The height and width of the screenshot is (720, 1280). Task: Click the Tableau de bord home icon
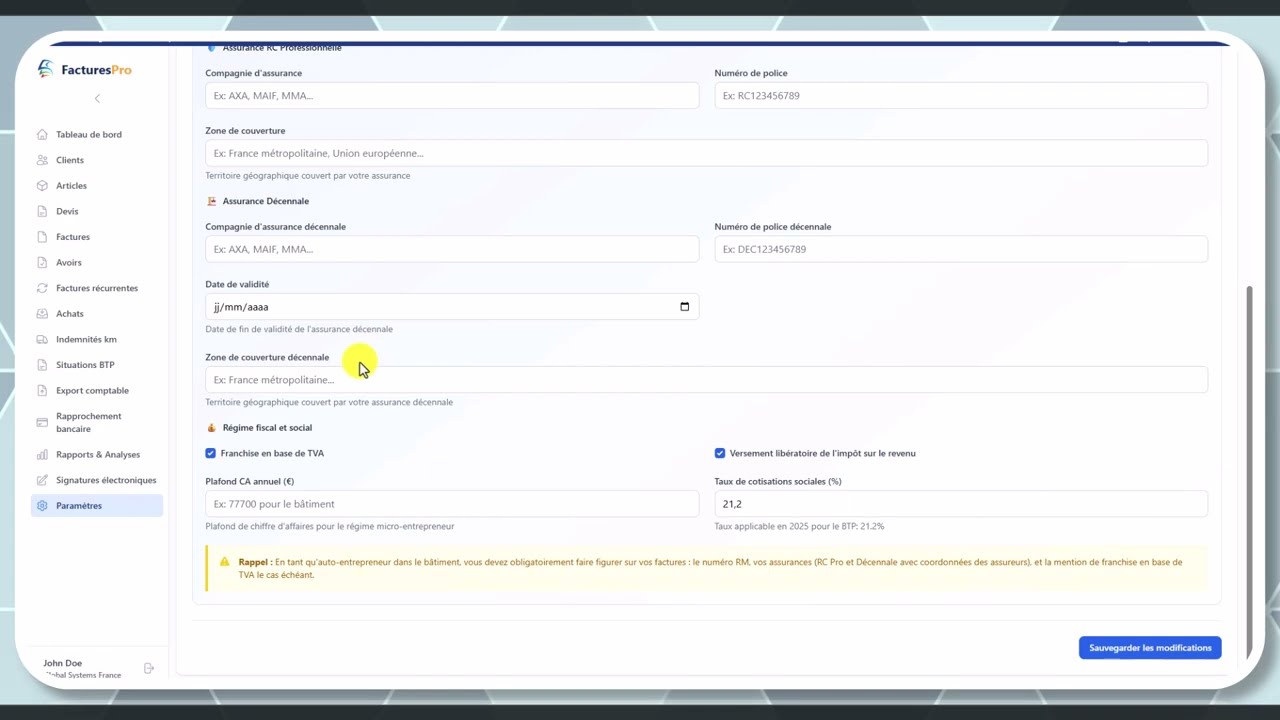(42, 134)
